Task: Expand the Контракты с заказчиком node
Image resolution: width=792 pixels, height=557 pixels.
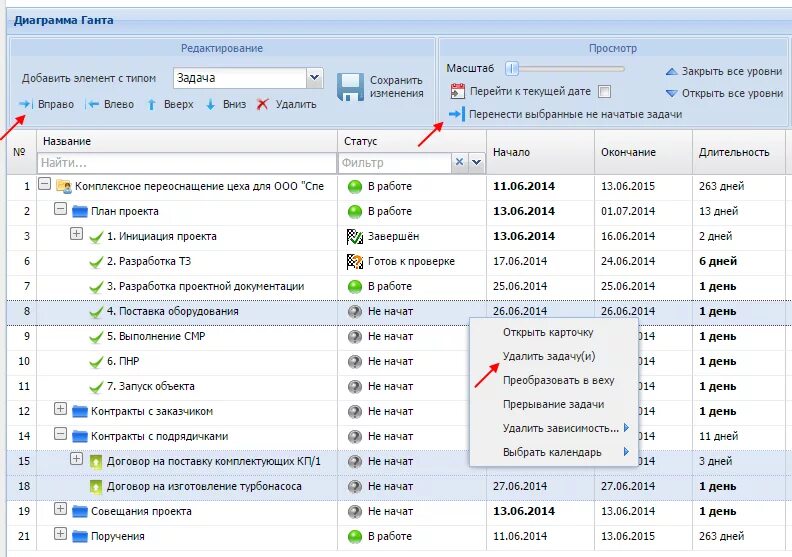Action: point(60,409)
